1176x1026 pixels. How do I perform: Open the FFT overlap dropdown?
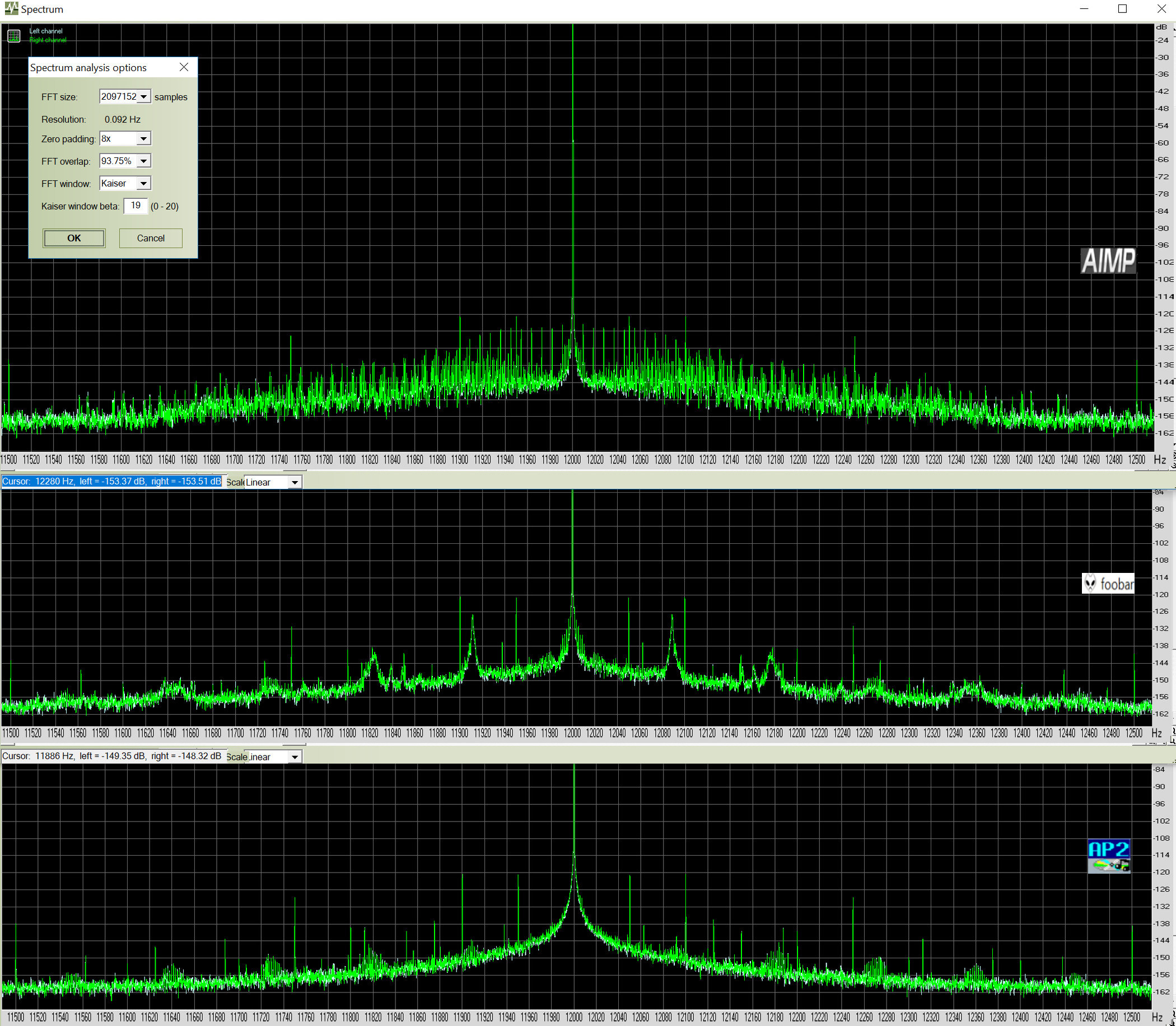(x=144, y=161)
